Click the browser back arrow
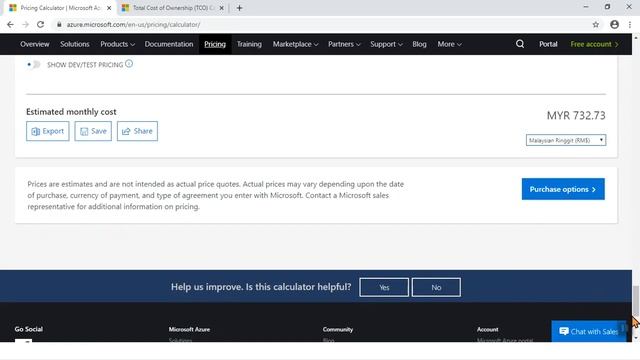Viewport: 640px width, 360px height. click(10, 24)
